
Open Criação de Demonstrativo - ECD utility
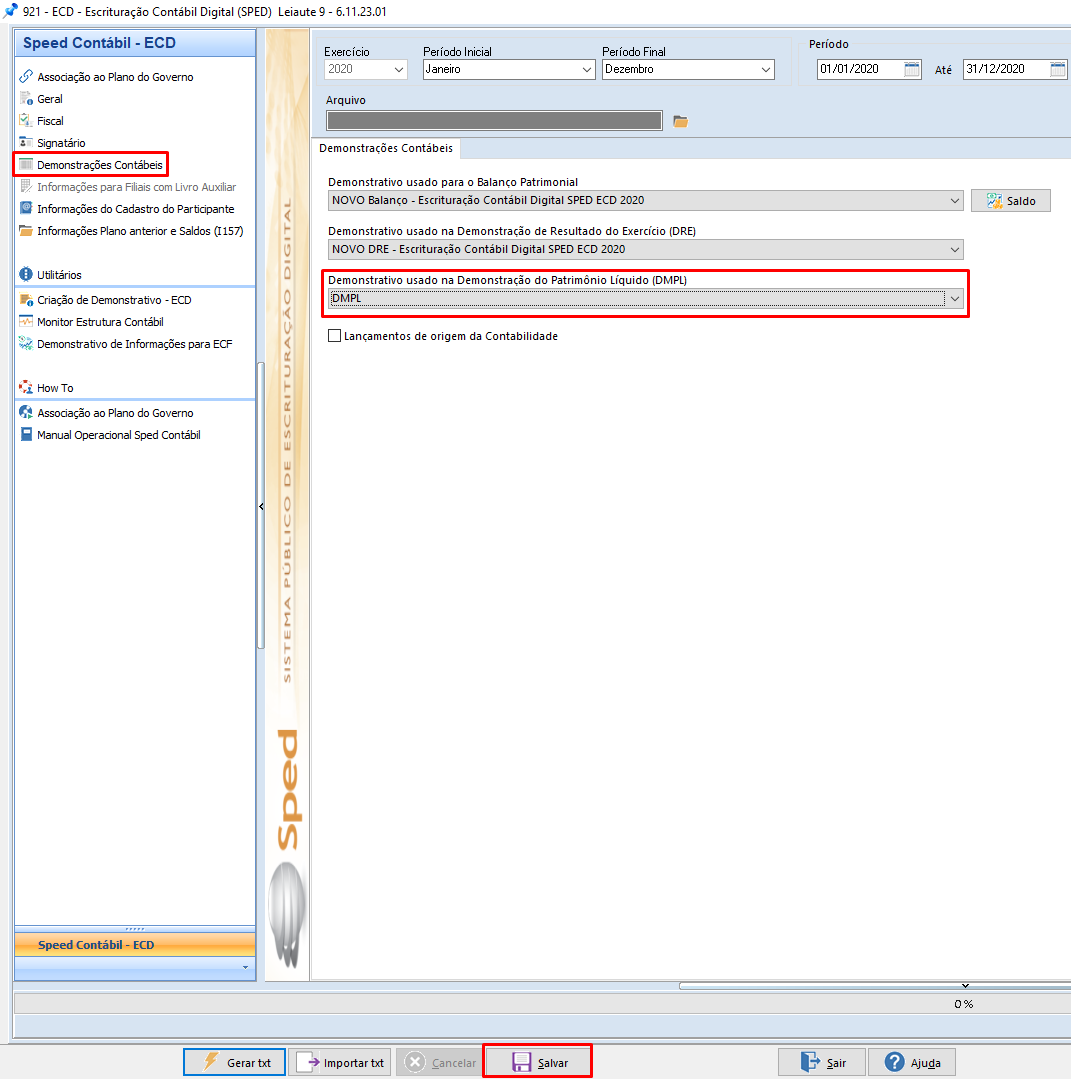click(114, 299)
